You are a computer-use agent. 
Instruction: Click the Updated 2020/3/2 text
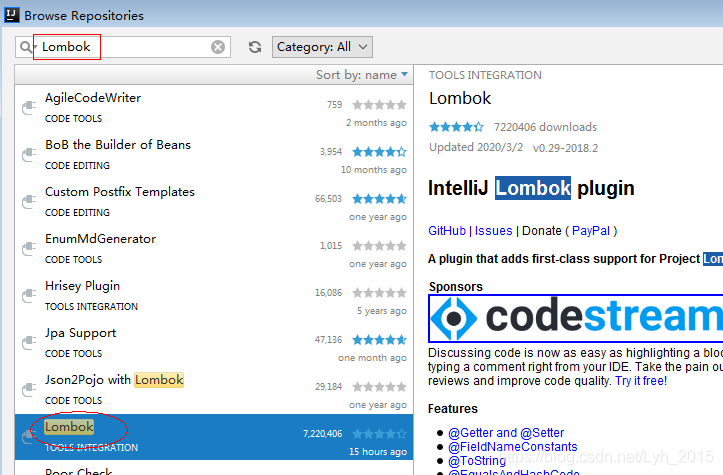[x=476, y=147]
